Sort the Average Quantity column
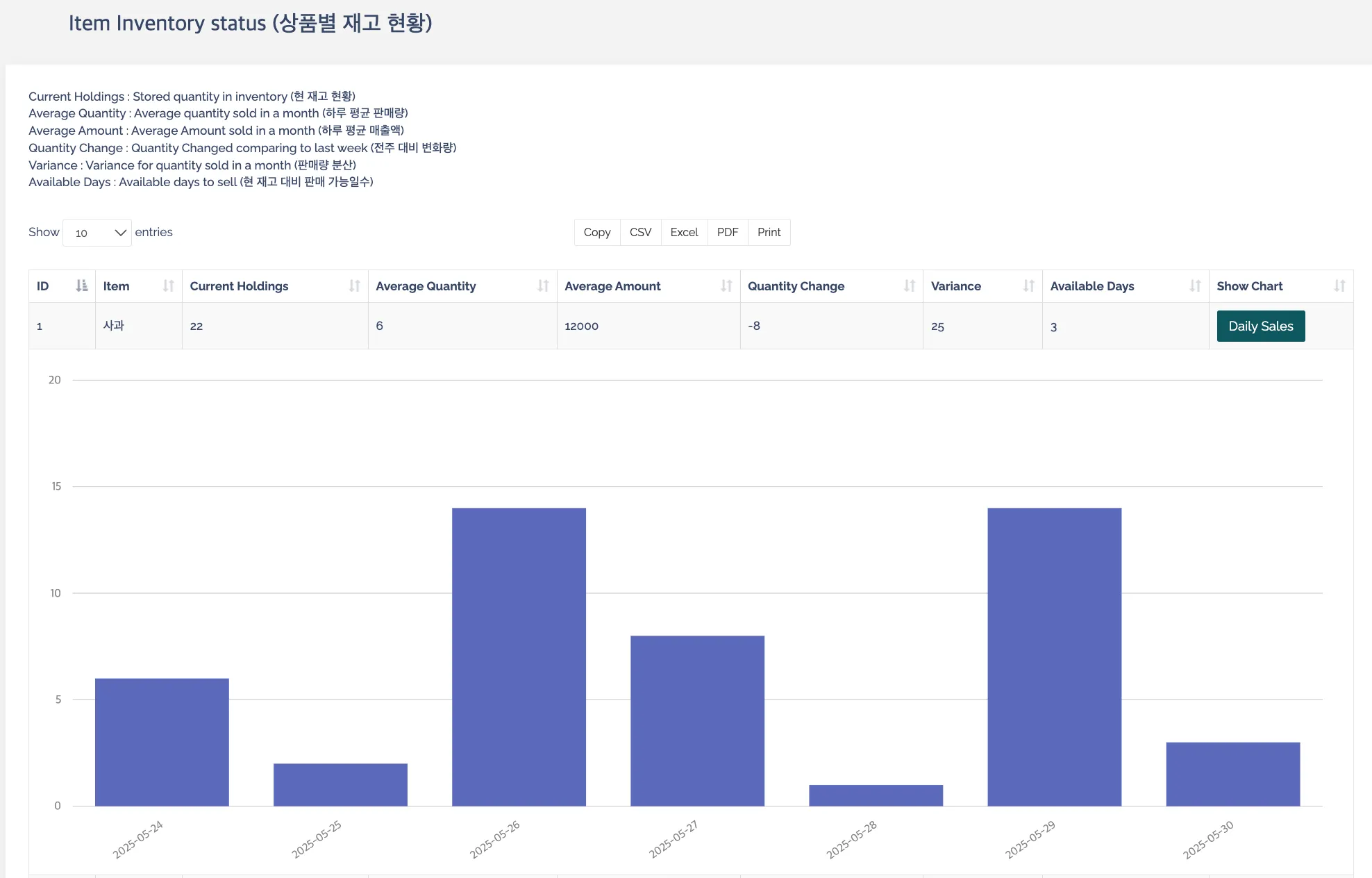The image size is (1372, 878). [542, 285]
